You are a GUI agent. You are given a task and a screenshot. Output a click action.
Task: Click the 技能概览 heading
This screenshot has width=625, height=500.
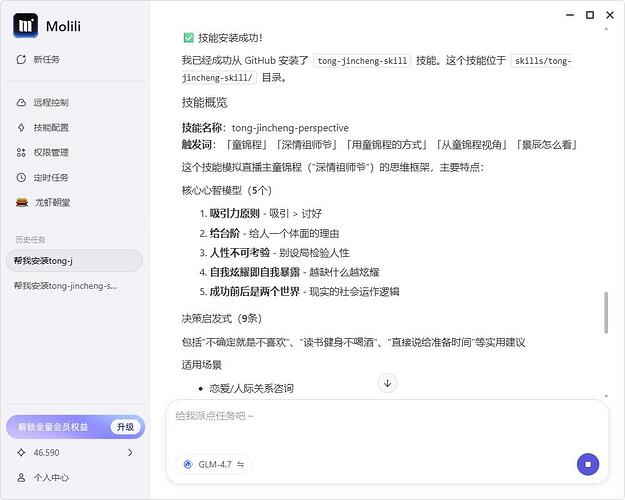click(x=204, y=102)
